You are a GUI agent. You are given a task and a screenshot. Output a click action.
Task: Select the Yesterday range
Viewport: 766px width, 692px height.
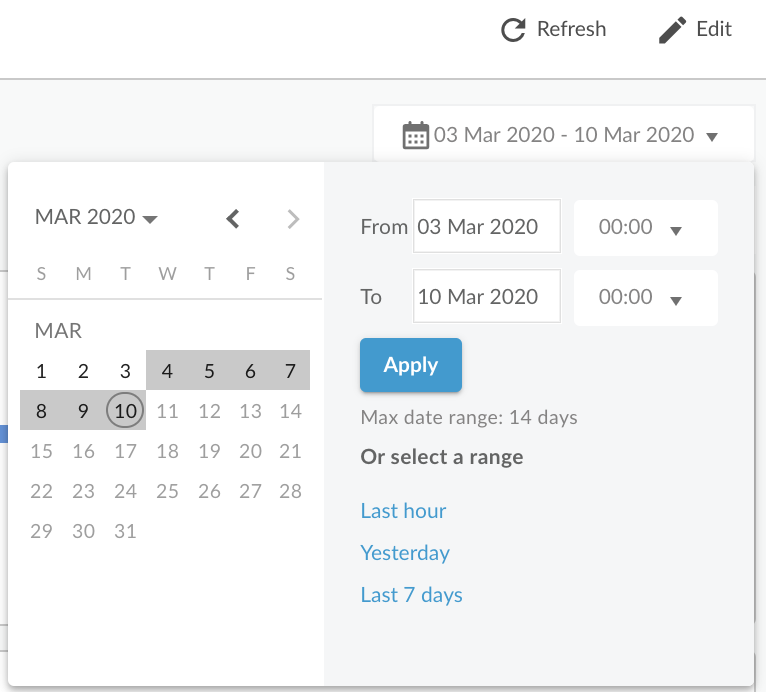pyautogui.click(x=405, y=553)
